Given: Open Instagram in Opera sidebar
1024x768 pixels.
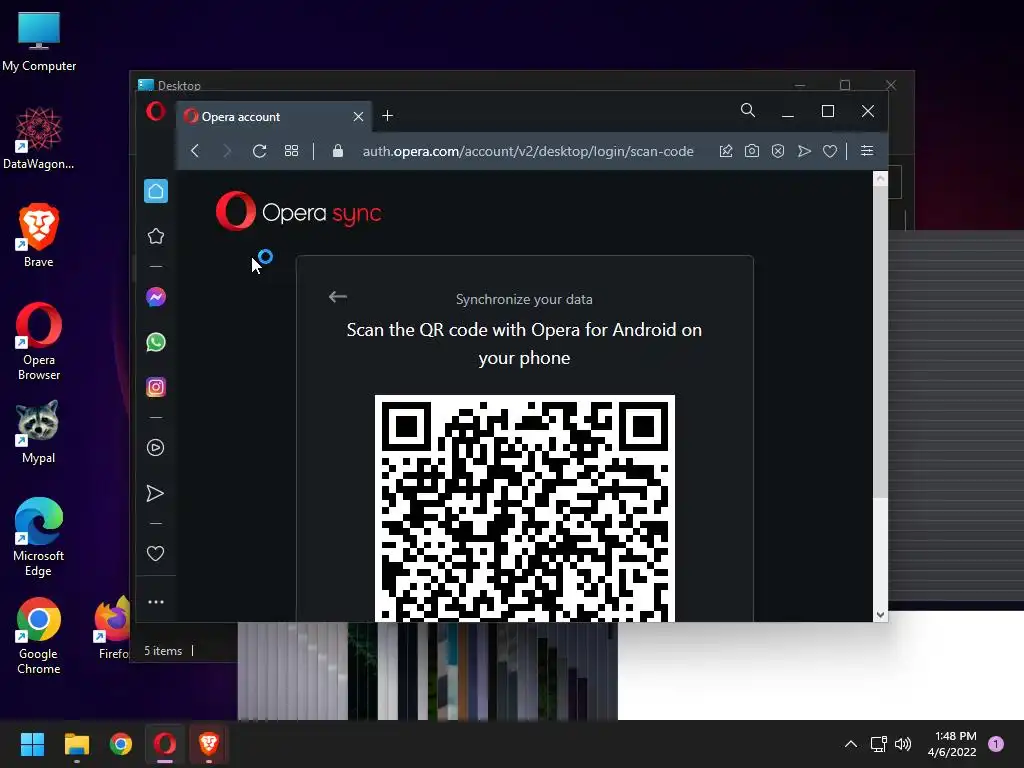Looking at the screenshot, I should [x=155, y=387].
